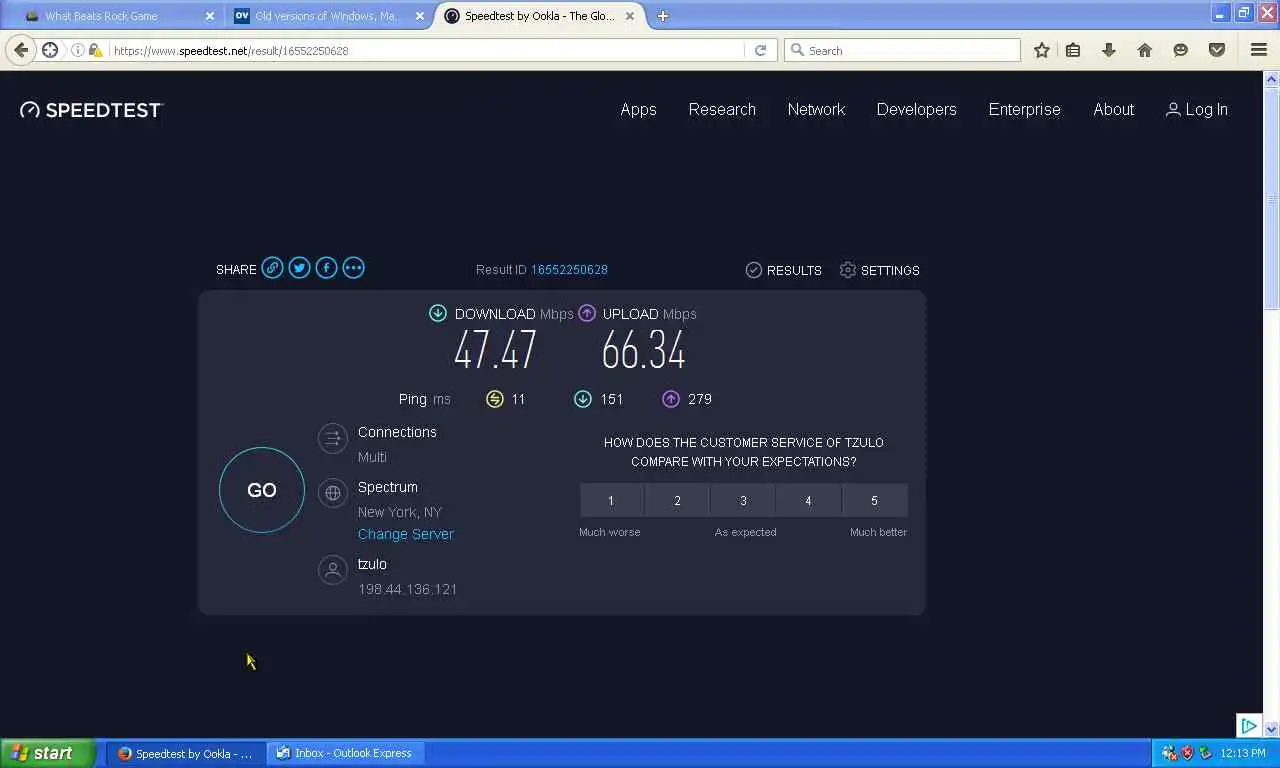Share result on Facebook
This screenshot has height=768, width=1280.
326,268
